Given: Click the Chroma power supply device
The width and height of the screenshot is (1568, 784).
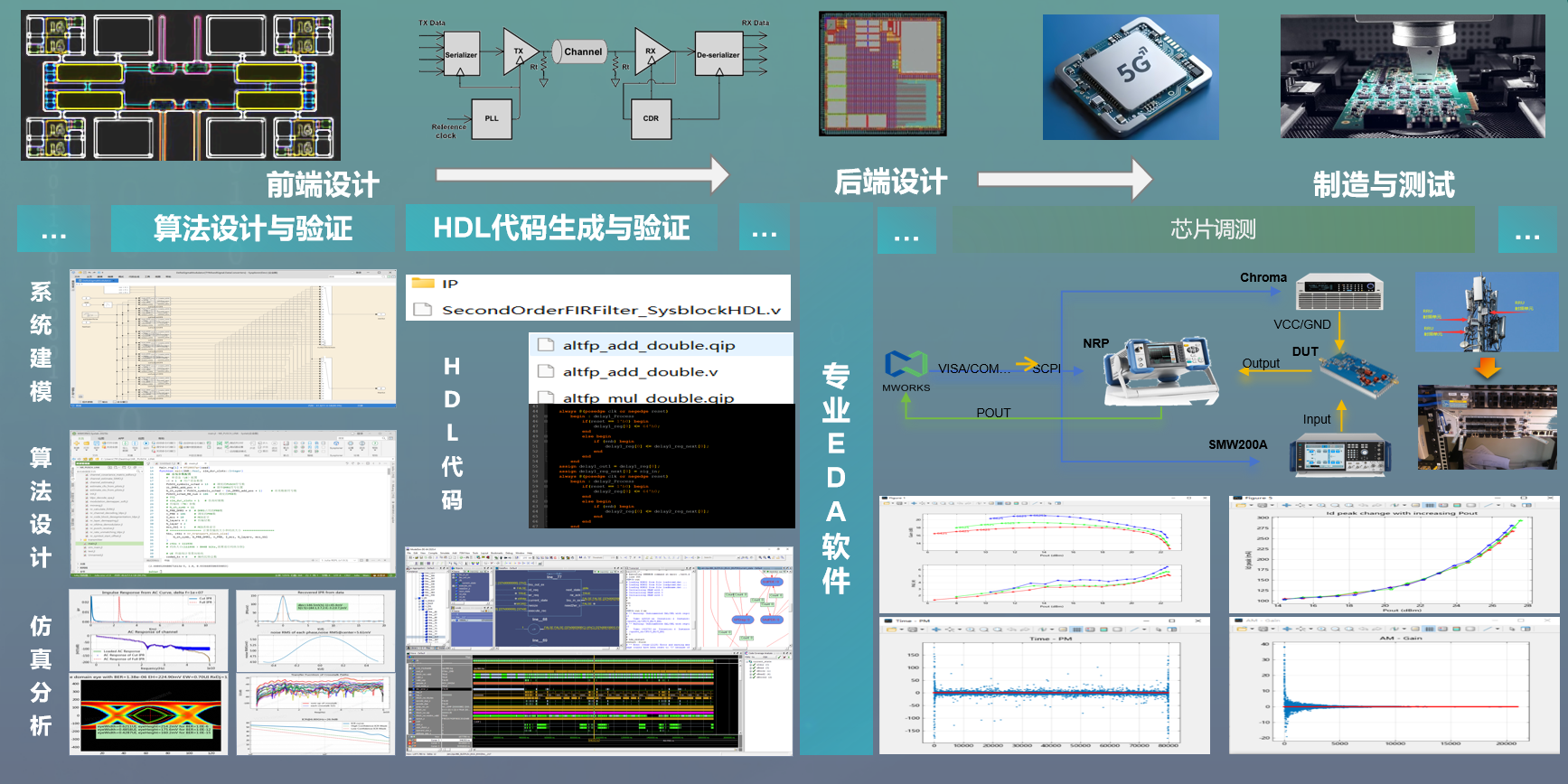Looking at the screenshot, I should (1339, 293).
